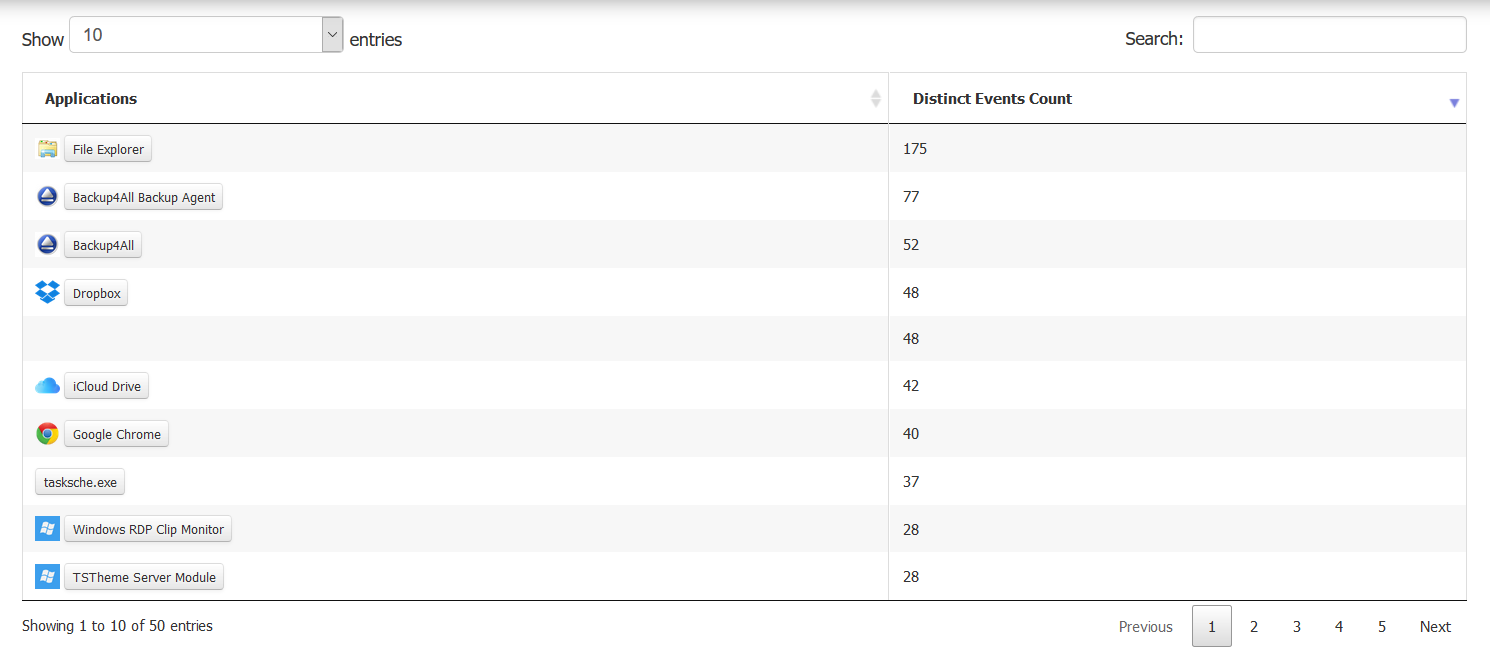1490x657 pixels.
Task: Select the tasksche.exe application button
Action: tap(80, 482)
